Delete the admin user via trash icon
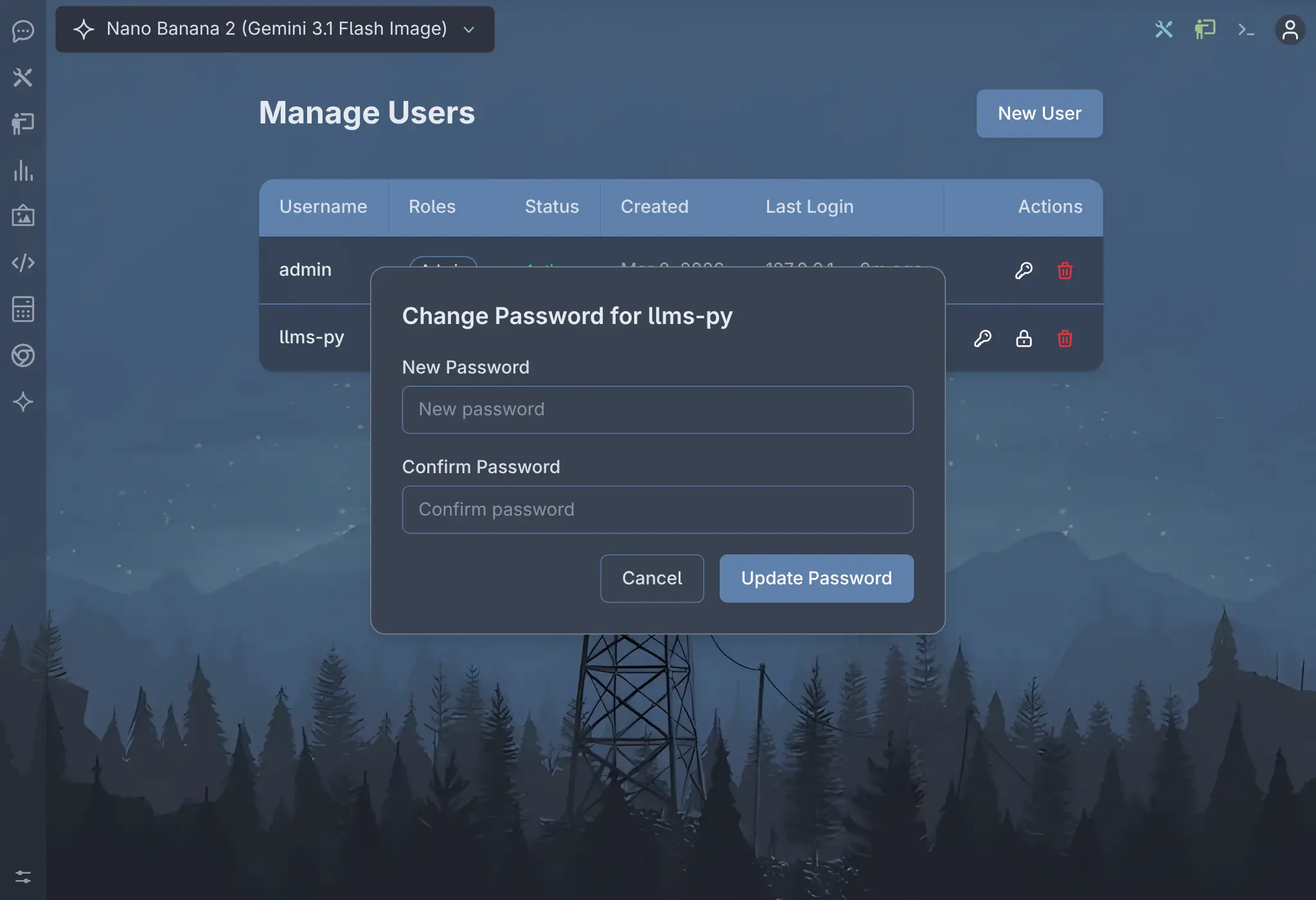Screen dimensions: 1316x900 coord(1065,271)
